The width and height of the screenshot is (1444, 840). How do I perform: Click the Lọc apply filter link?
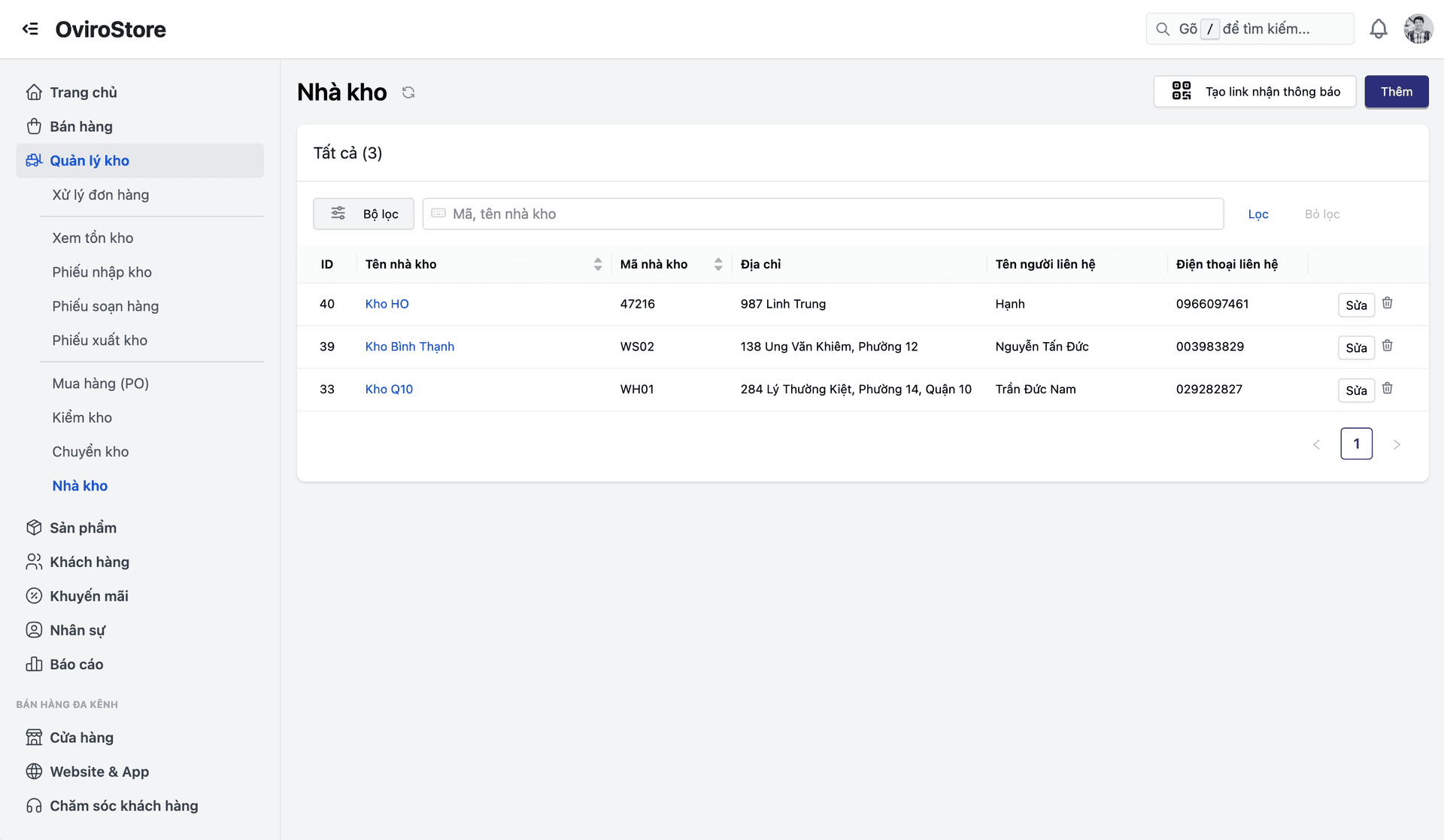tap(1257, 214)
